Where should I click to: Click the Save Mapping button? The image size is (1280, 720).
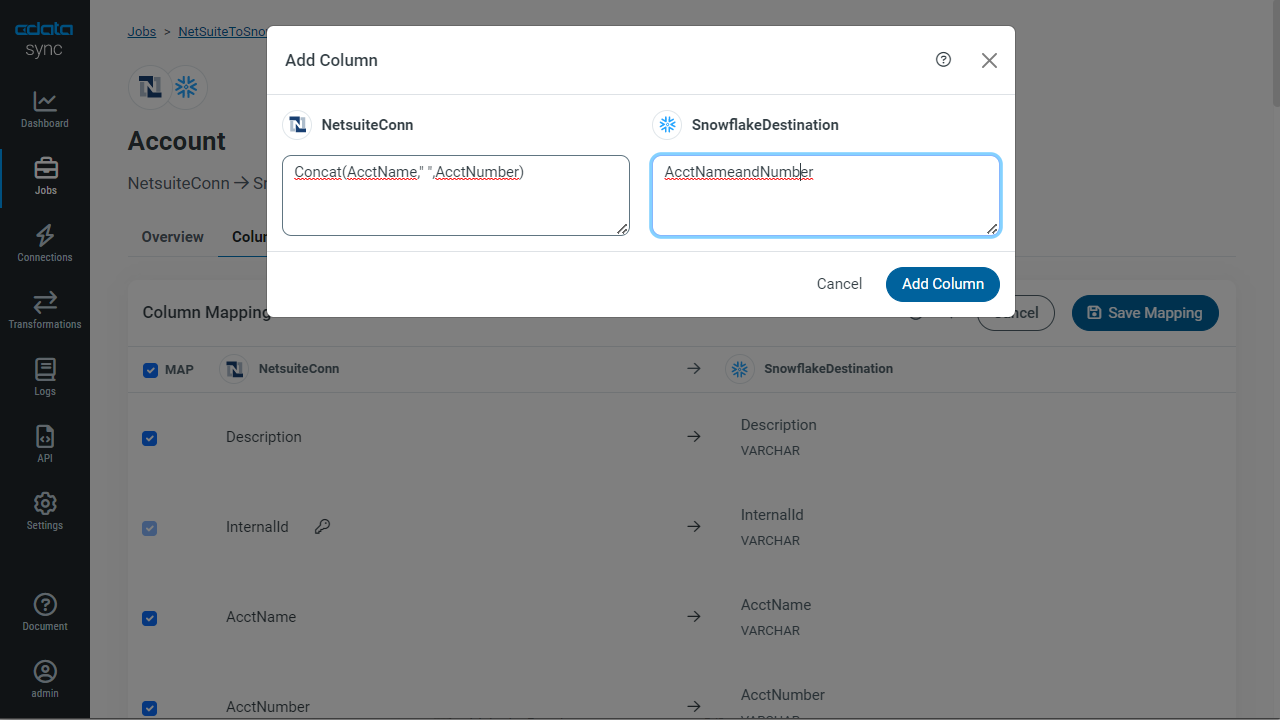(1145, 313)
